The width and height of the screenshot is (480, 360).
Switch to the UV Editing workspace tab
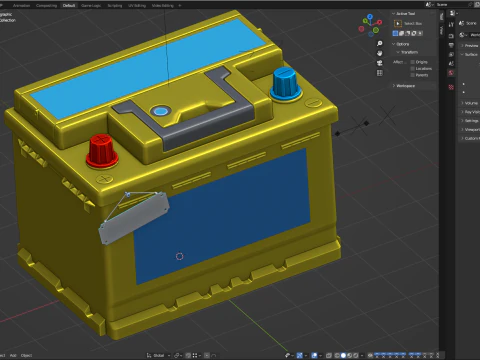click(x=137, y=5)
